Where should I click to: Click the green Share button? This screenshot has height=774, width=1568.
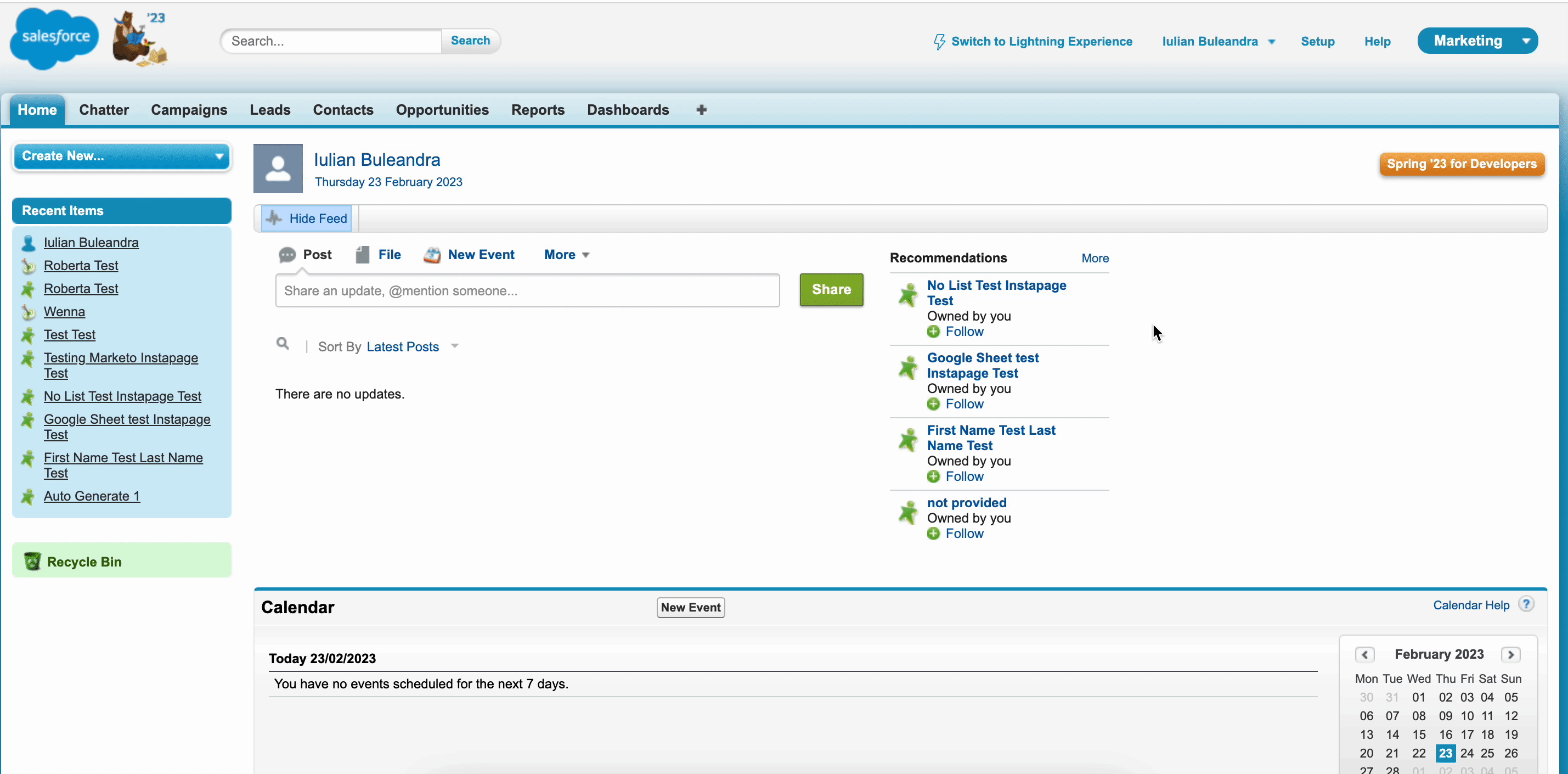(x=832, y=289)
